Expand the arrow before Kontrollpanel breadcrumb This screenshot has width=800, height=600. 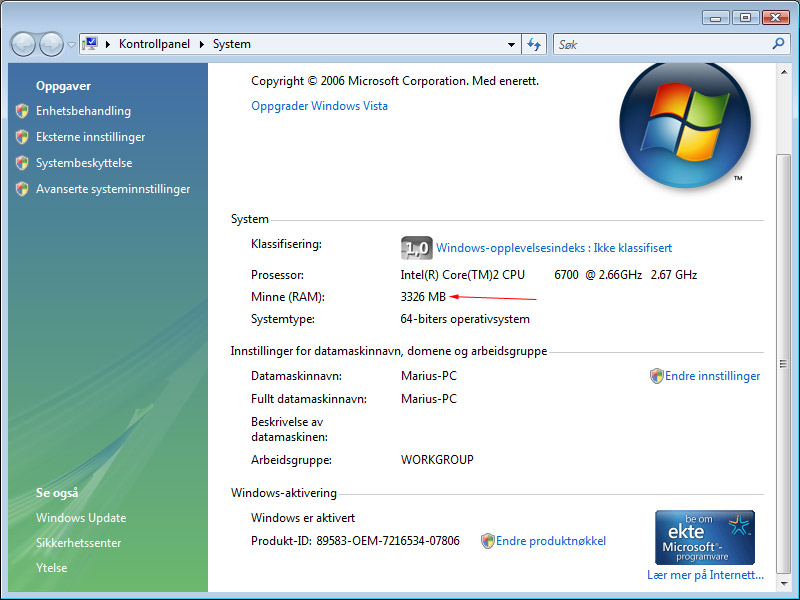pyautogui.click(x=108, y=44)
